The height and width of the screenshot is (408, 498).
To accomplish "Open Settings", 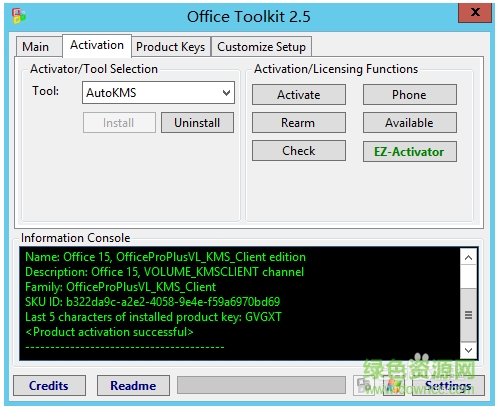I will [x=448, y=386].
